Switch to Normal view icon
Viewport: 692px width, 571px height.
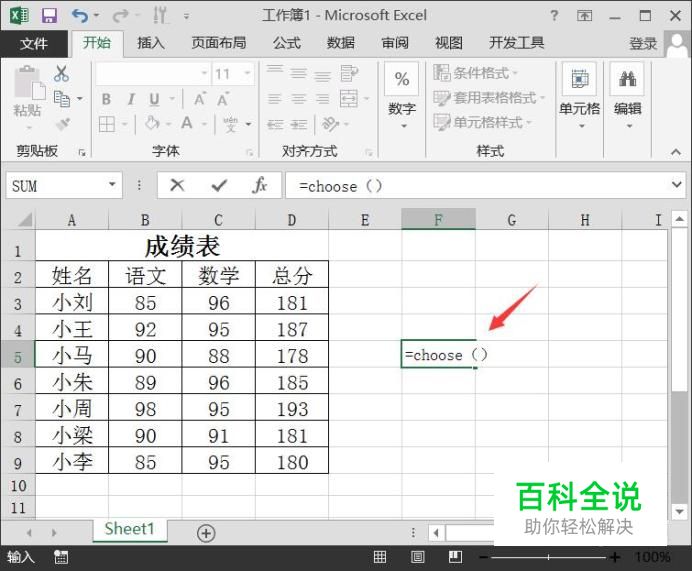pos(380,557)
